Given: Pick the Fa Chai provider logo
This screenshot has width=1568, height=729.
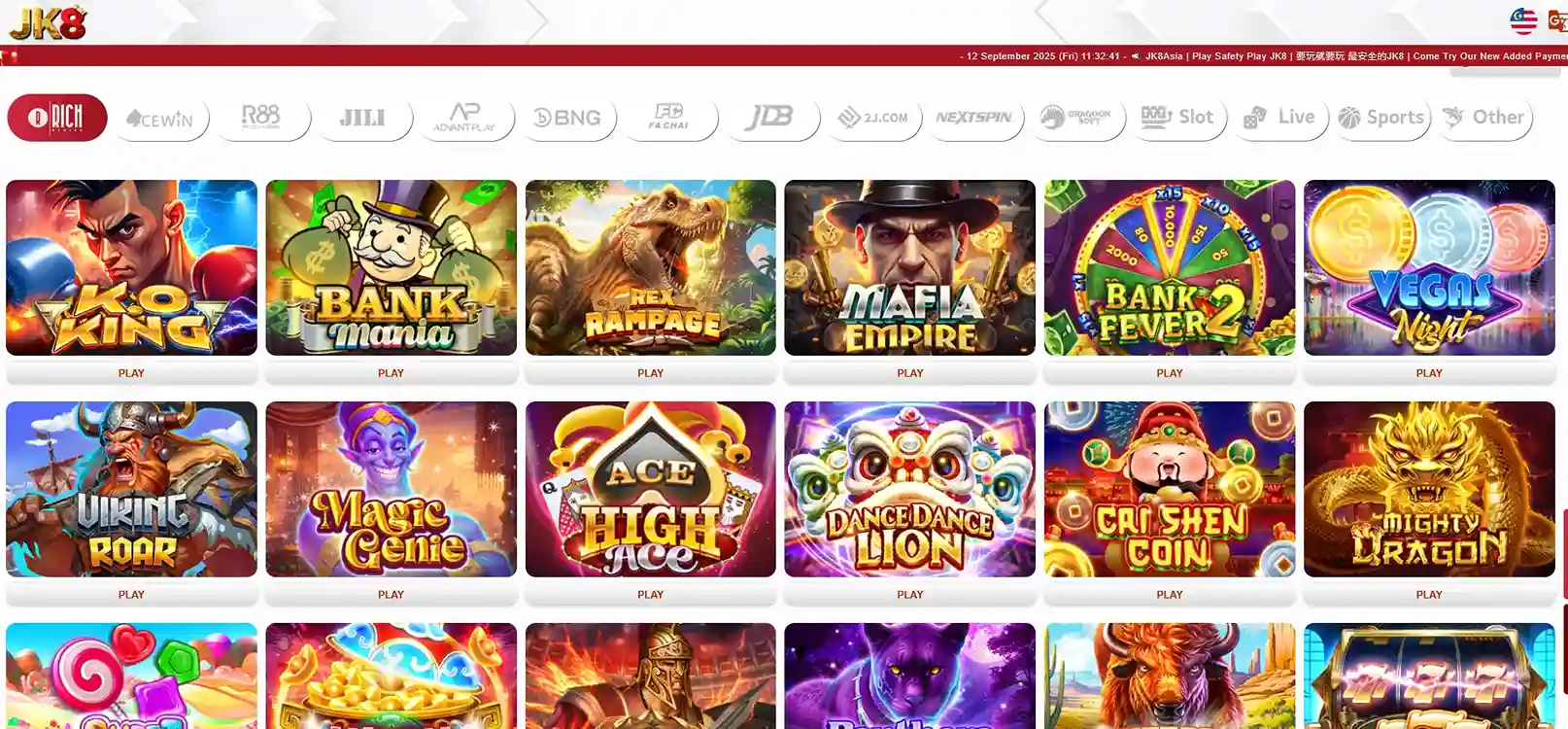Looking at the screenshot, I should (x=669, y=119).
